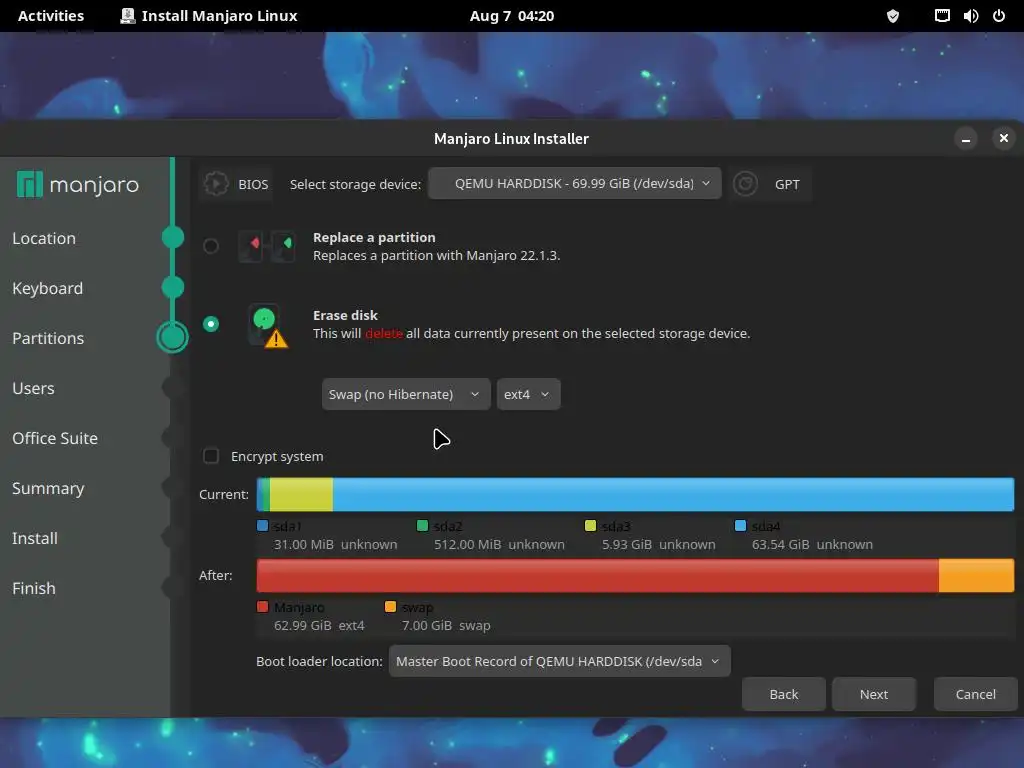Click "Replaces a partition with Manjaro 22.1.3." text

tap(436, 255)
